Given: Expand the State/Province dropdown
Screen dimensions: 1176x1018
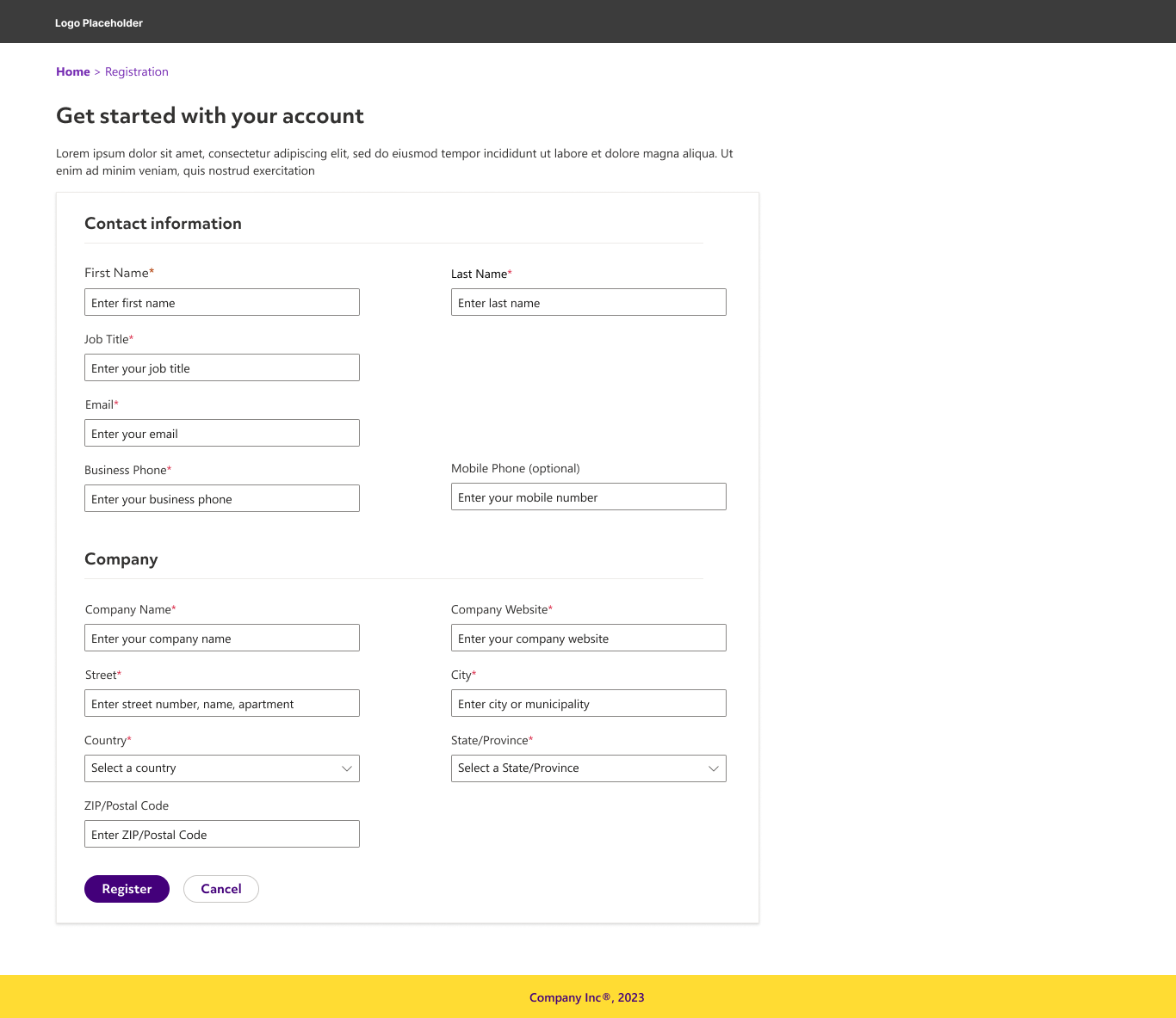Looking at the screenshot, I should click(x=589, y=768).
